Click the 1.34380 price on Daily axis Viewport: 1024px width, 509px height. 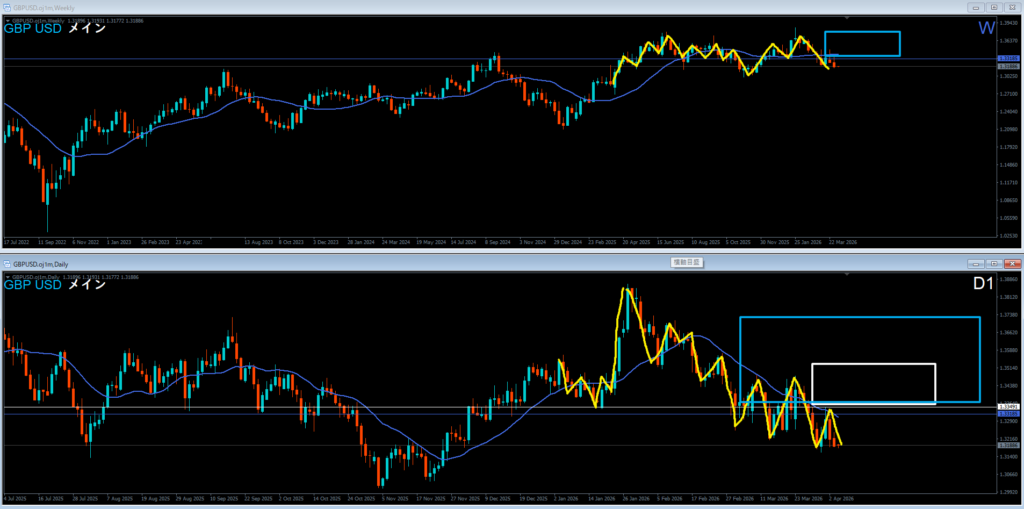(1009, 386)
